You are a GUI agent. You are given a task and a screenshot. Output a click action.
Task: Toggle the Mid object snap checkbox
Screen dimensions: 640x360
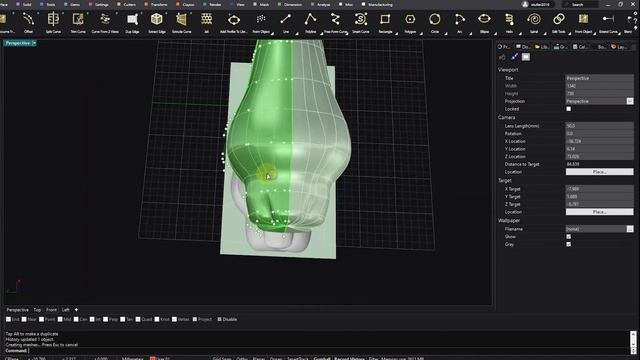click(60, 319)
